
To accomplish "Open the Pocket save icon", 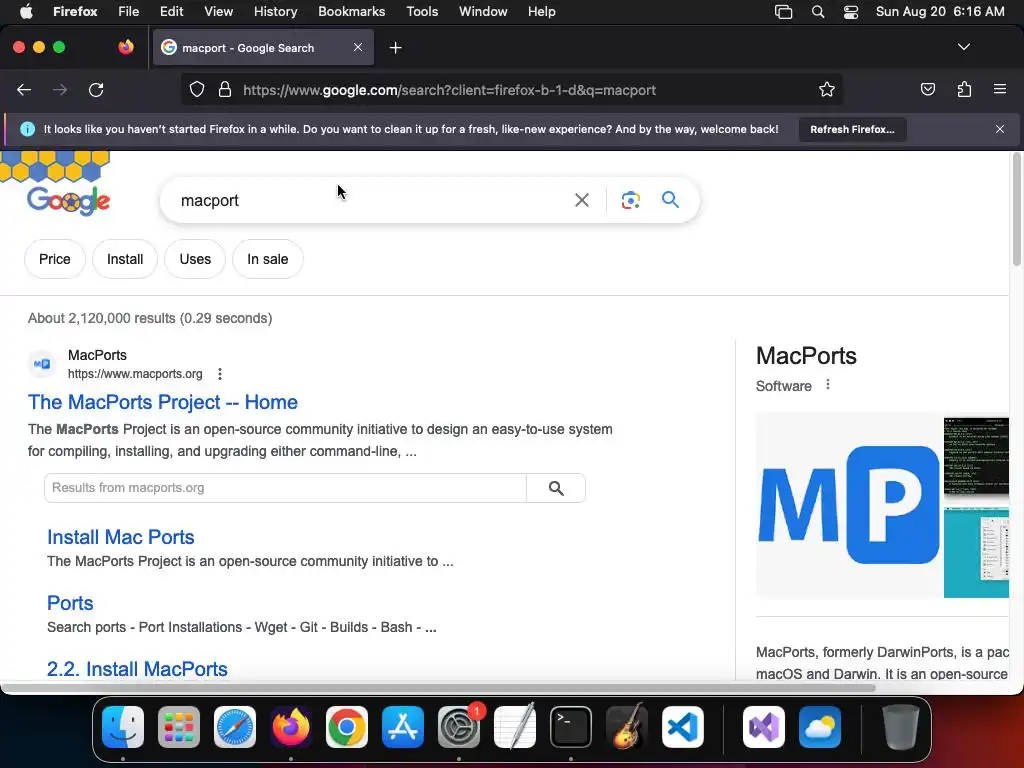I will point(928,90).
